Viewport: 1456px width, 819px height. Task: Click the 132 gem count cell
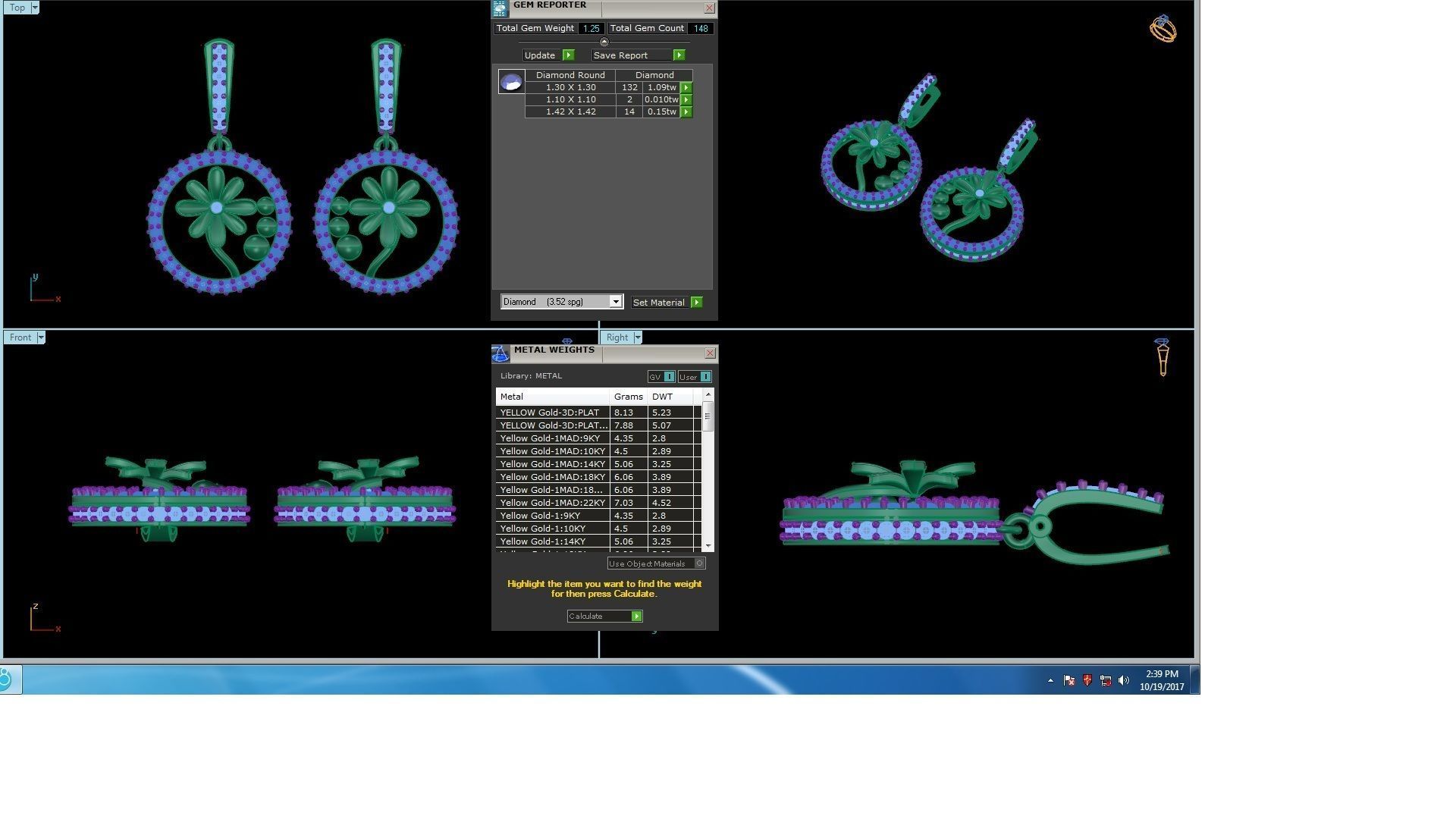click(629, 88)
